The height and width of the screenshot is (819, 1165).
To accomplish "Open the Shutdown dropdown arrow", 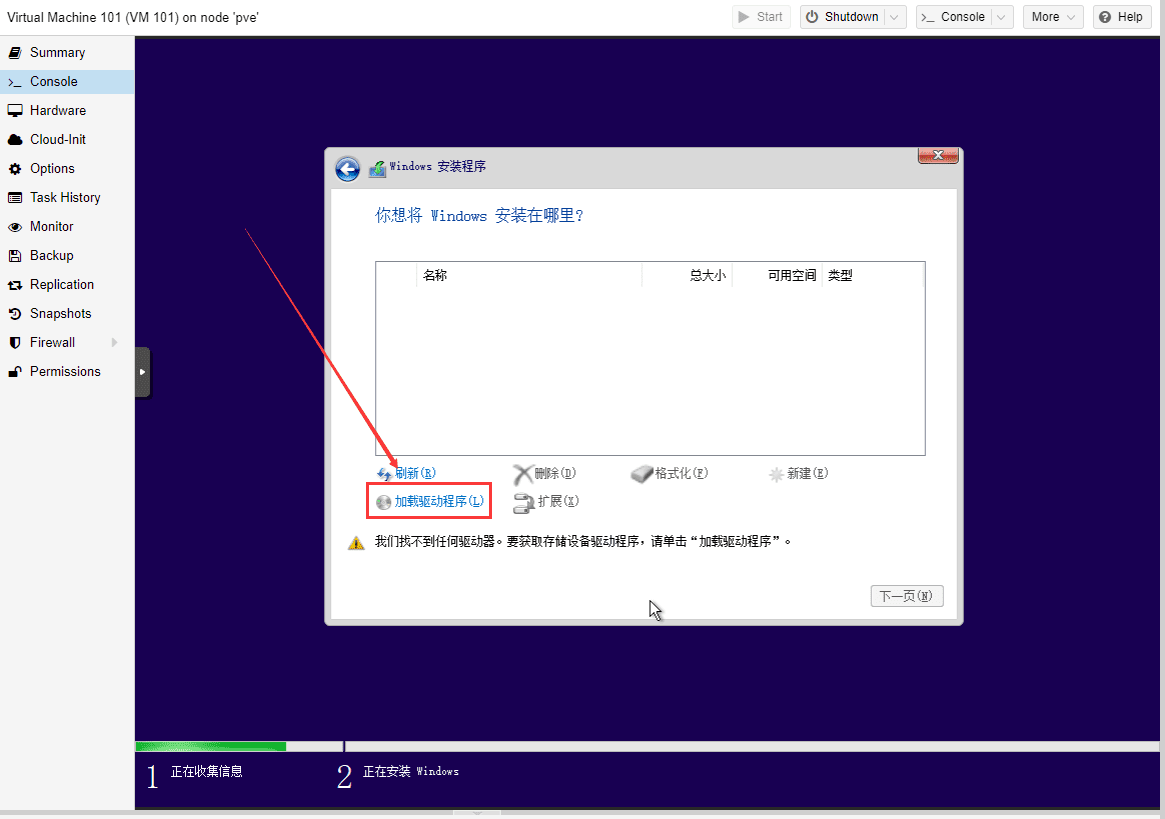I will (895, 17).
